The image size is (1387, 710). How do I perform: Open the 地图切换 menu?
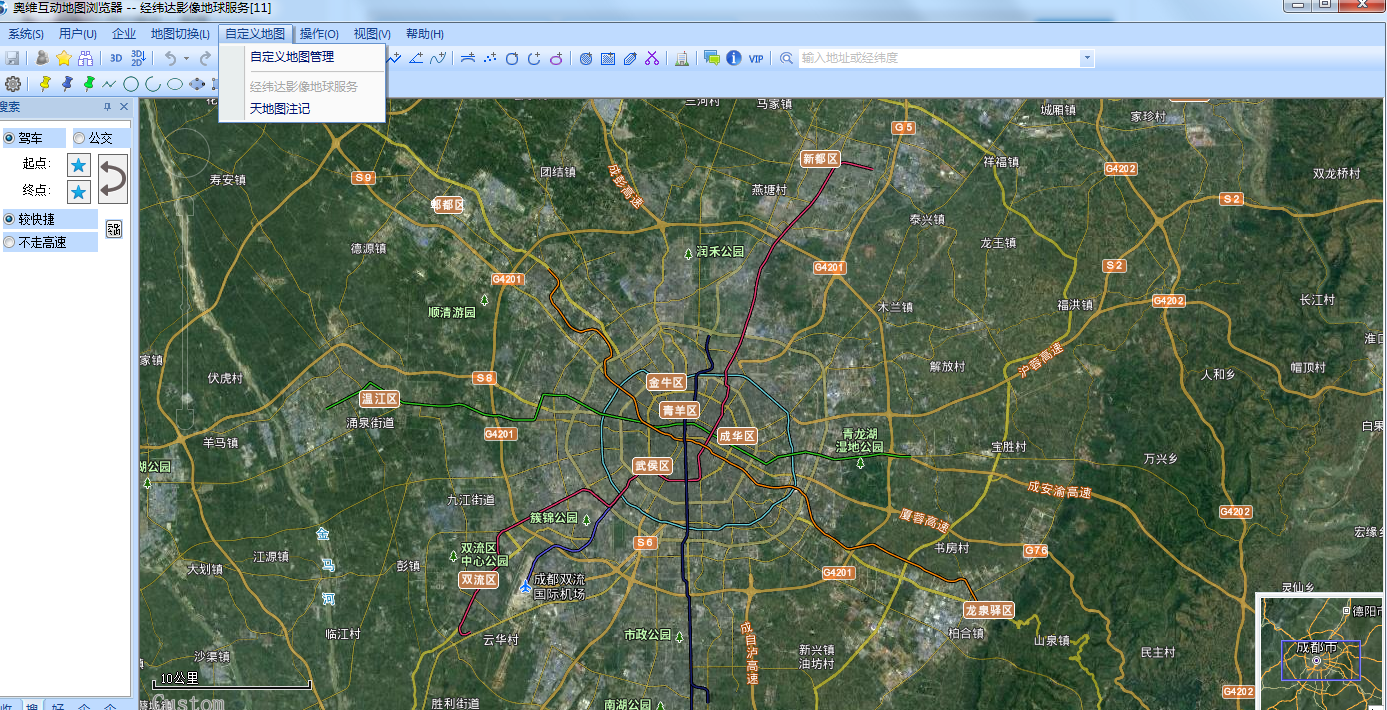pos(180,34)
